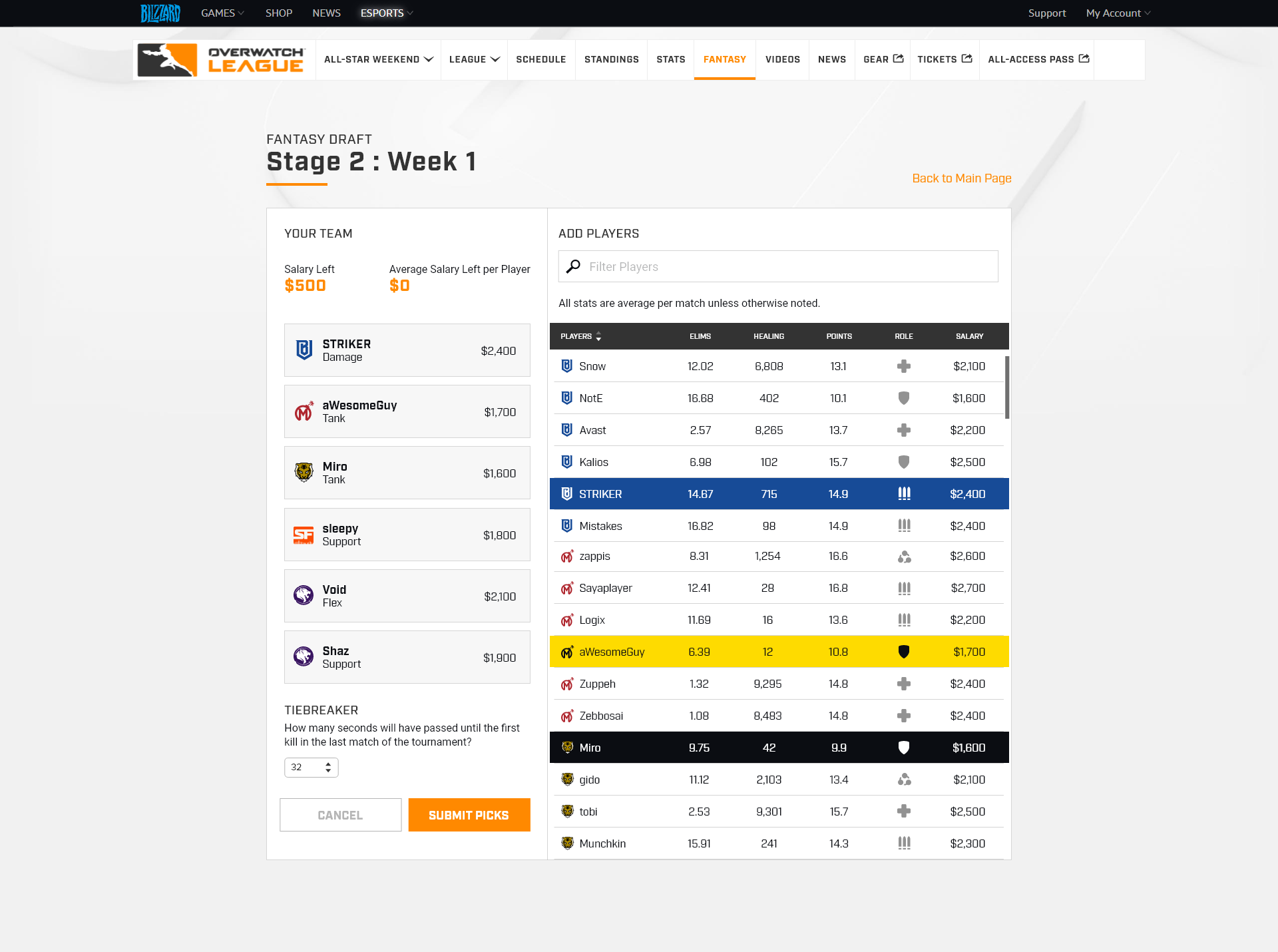Switch to the STANDINGS tab
Image resolution: width=1278 pixels, height=952 pixels.
[x=611, y=59]
